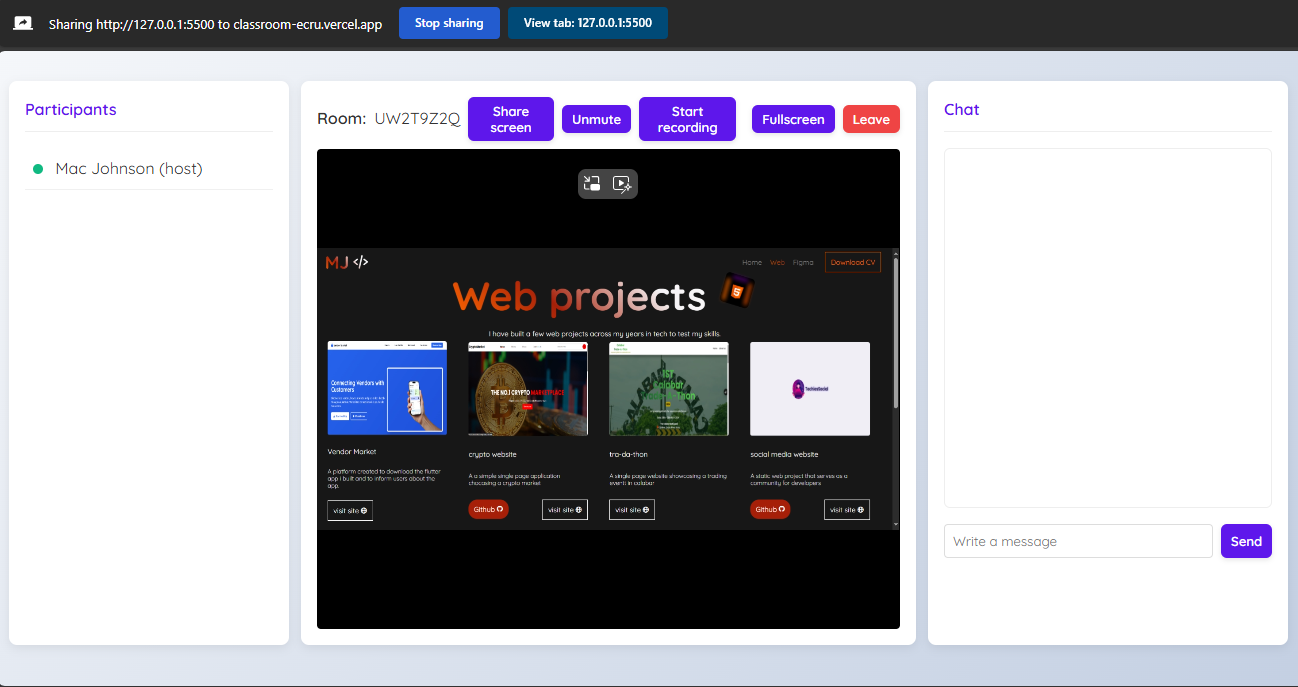
Task: Click the green status dot beside Mac Johnson
Action: tap(38, 169)
